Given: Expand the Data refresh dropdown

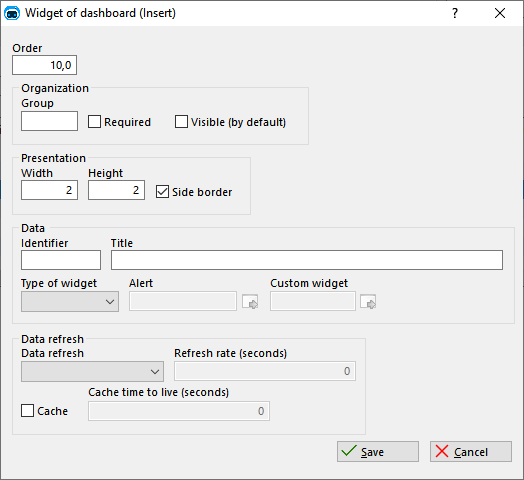Looking at the screenshot, I should click(x=92, y=371).
